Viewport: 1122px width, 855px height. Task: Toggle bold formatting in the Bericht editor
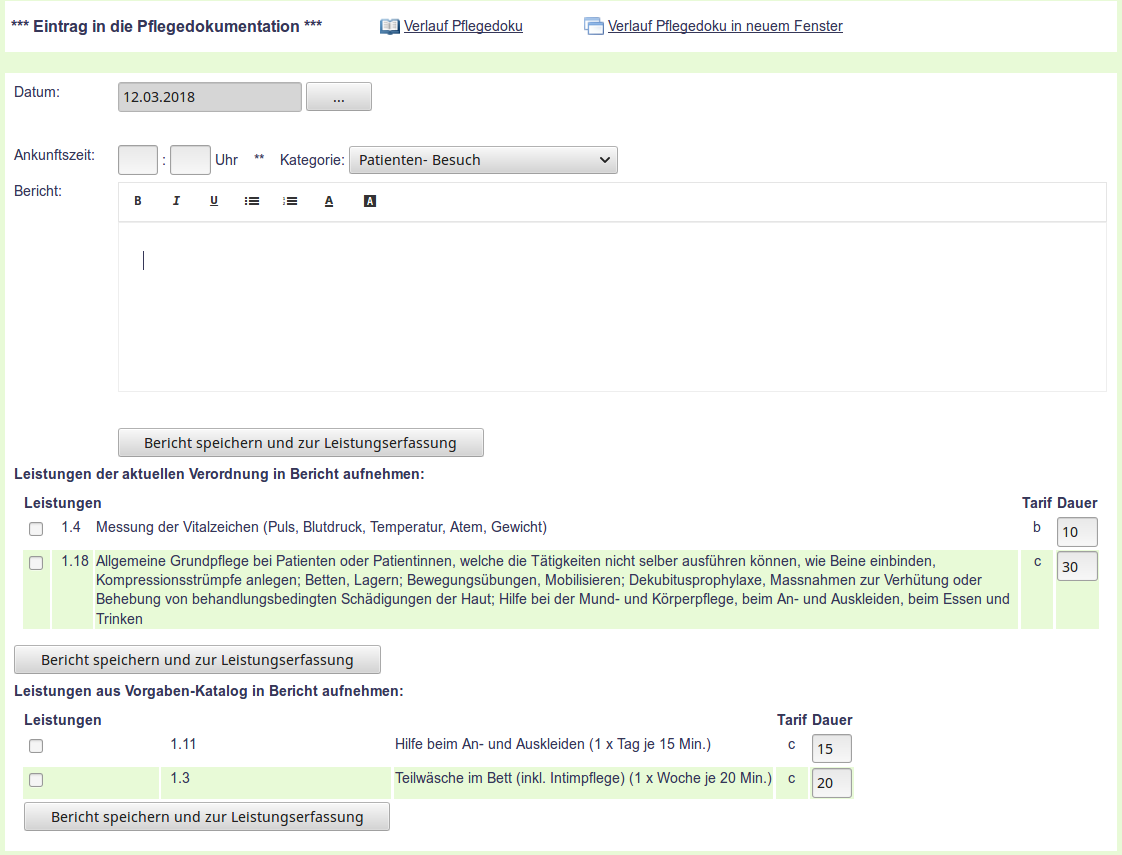[138, 201]
